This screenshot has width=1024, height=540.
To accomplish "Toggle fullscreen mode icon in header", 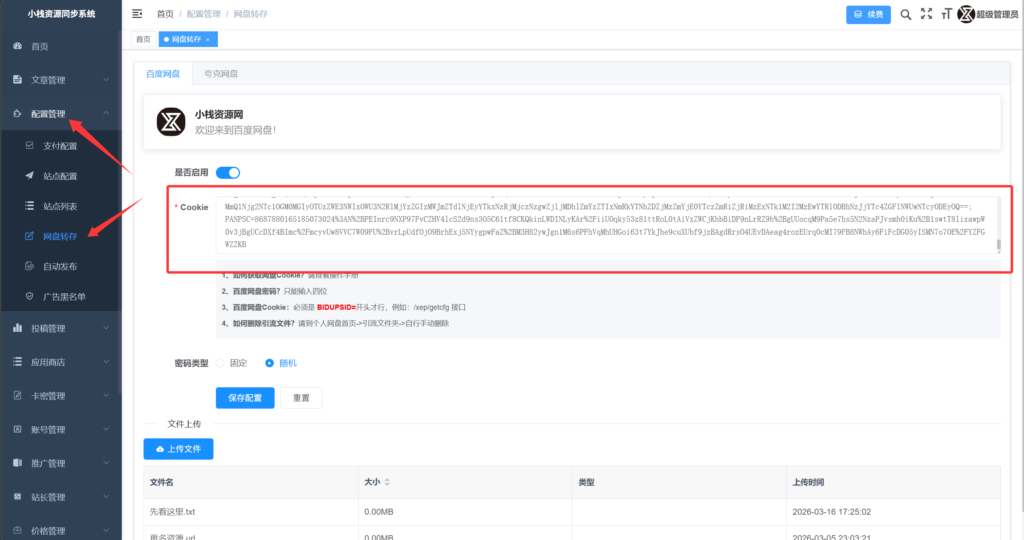I will (x=926, y=14).
